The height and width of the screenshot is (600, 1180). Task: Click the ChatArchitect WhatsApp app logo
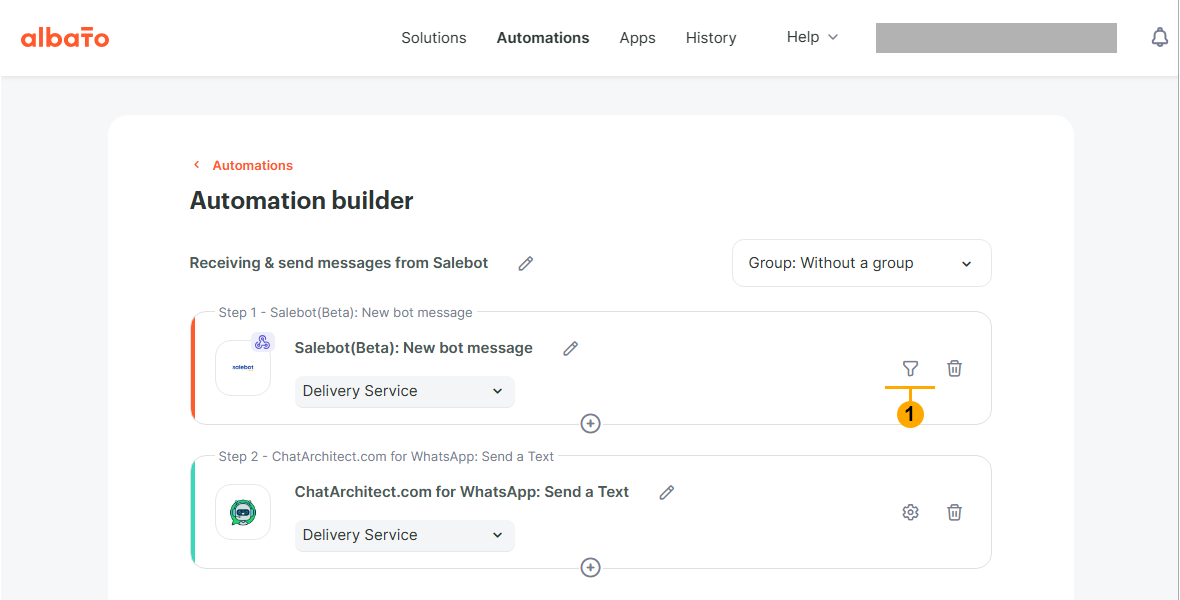click(243, 512)
